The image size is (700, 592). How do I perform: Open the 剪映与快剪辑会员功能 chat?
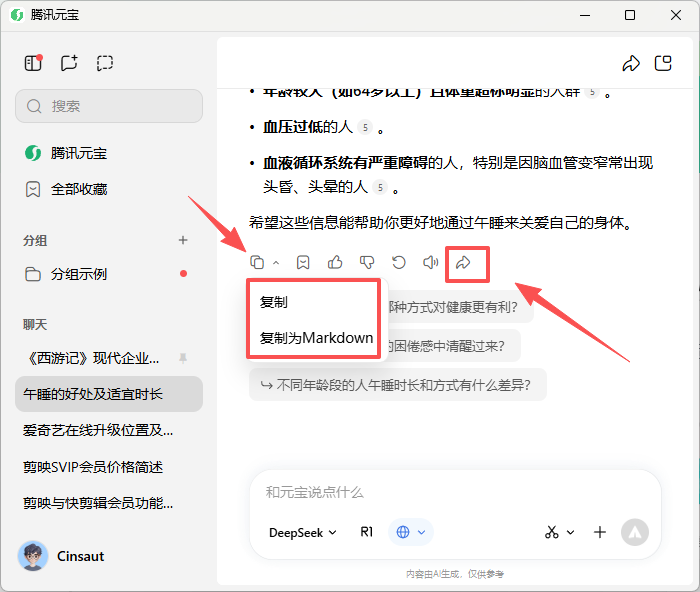[x=98, y=503]
